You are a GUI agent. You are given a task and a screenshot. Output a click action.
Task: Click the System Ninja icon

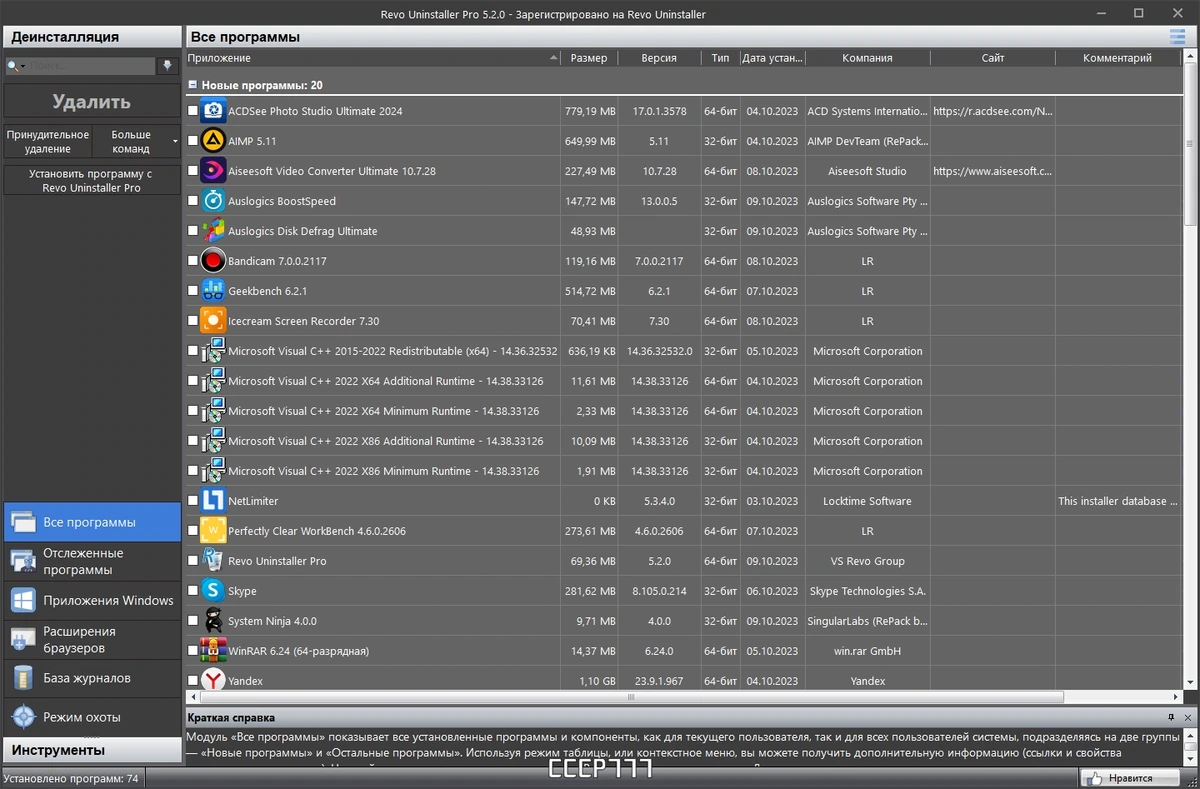click(213, 621)
